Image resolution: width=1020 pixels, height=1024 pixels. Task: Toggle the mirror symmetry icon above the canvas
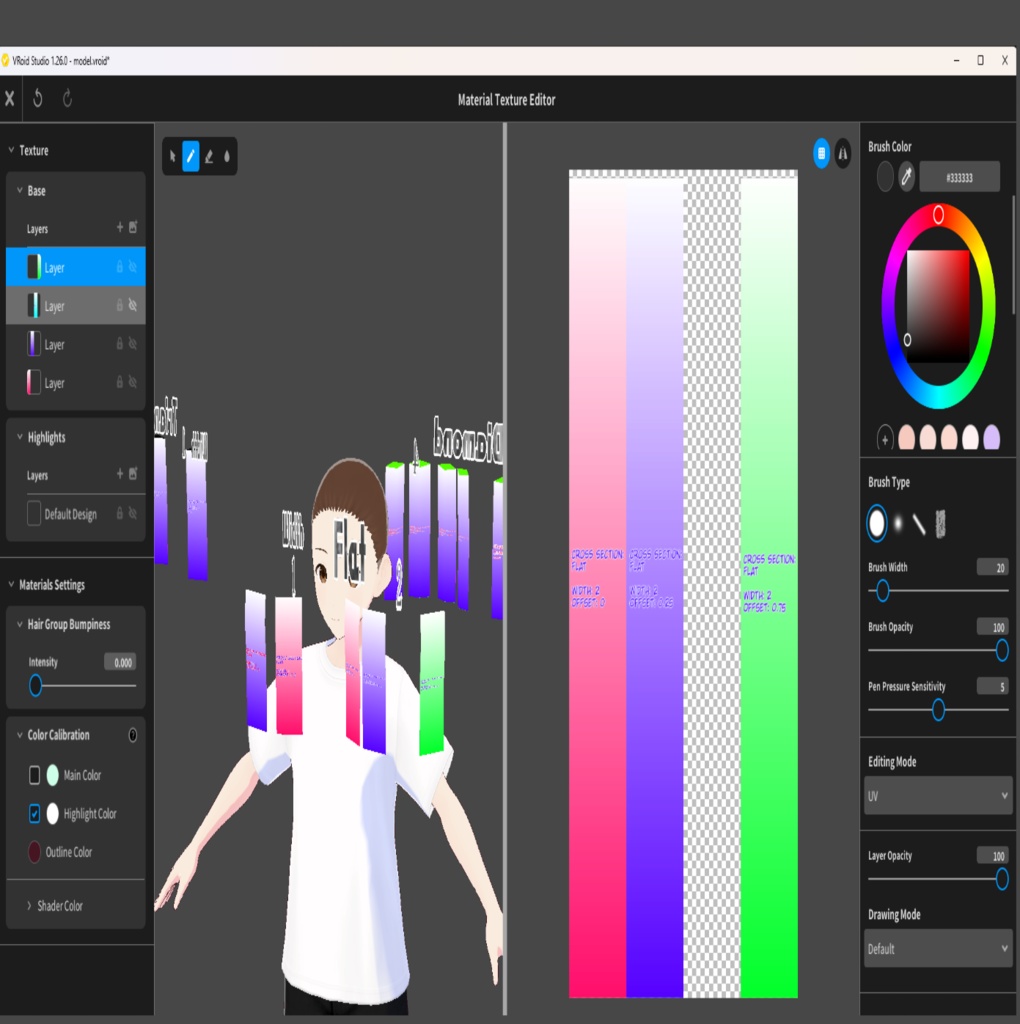(843, 153)
